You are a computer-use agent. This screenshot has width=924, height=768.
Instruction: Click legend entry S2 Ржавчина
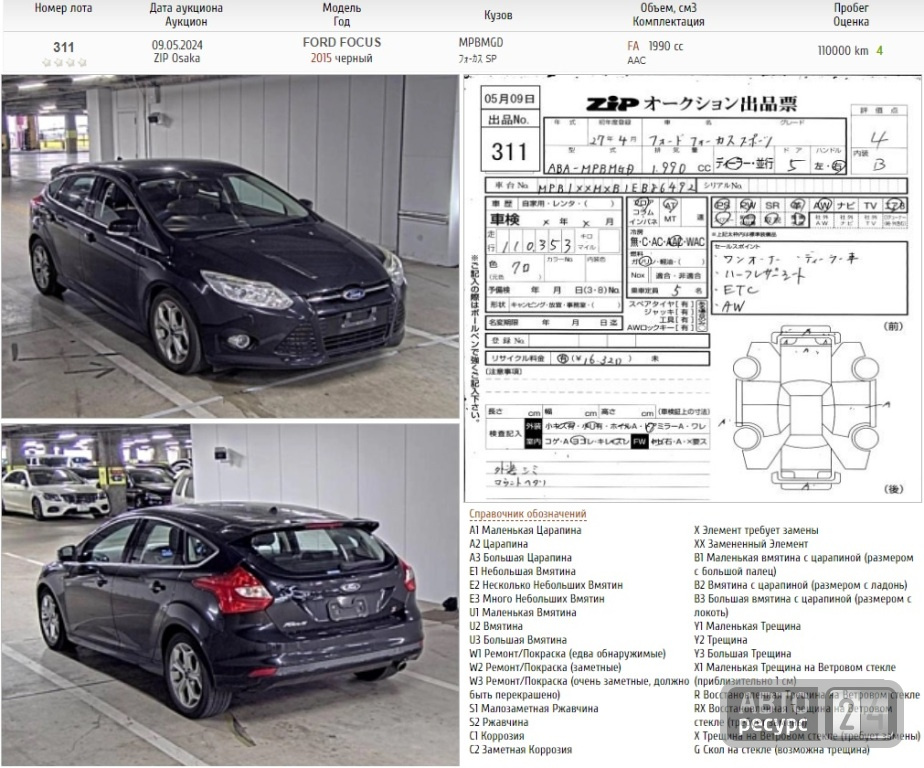(499, 722)
